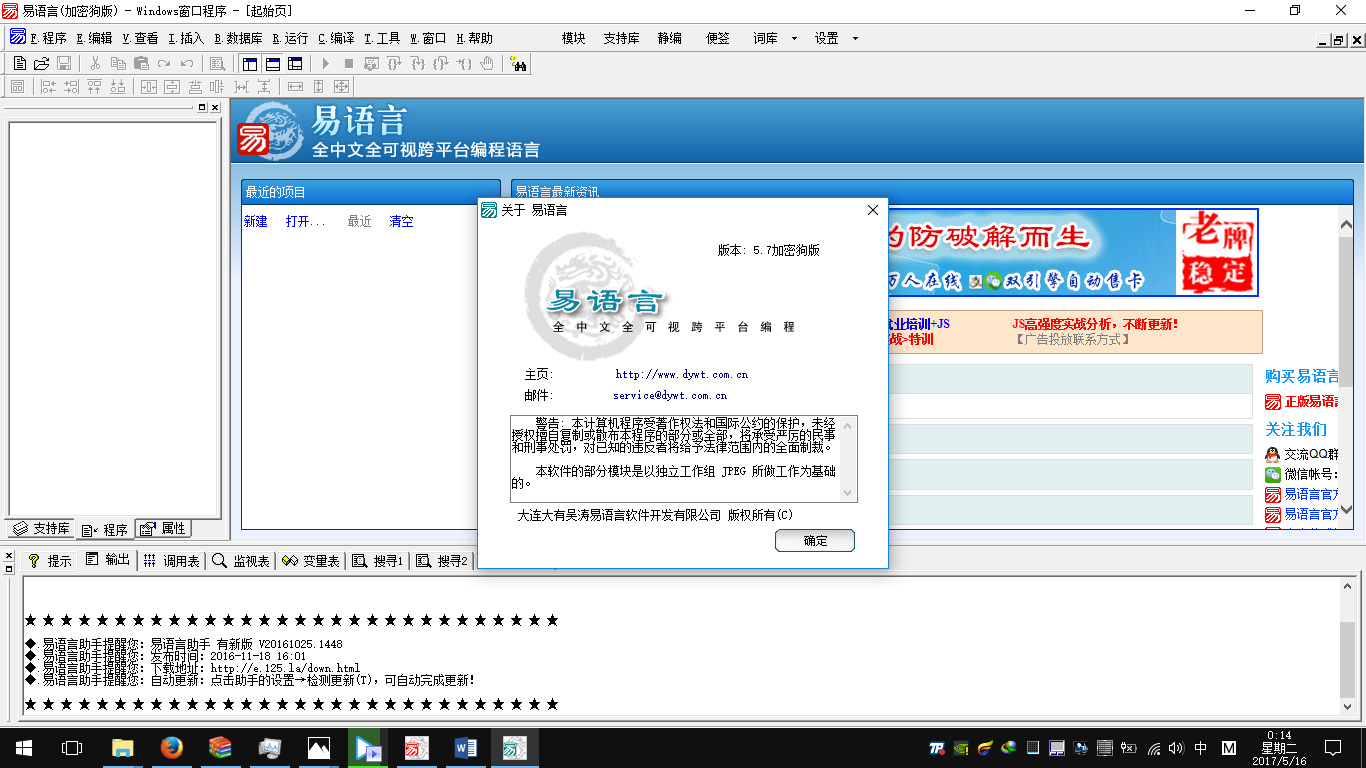1366x768 pixels.
Task: Toggle the bottom status panel display icon
Action: pos(272,63)
